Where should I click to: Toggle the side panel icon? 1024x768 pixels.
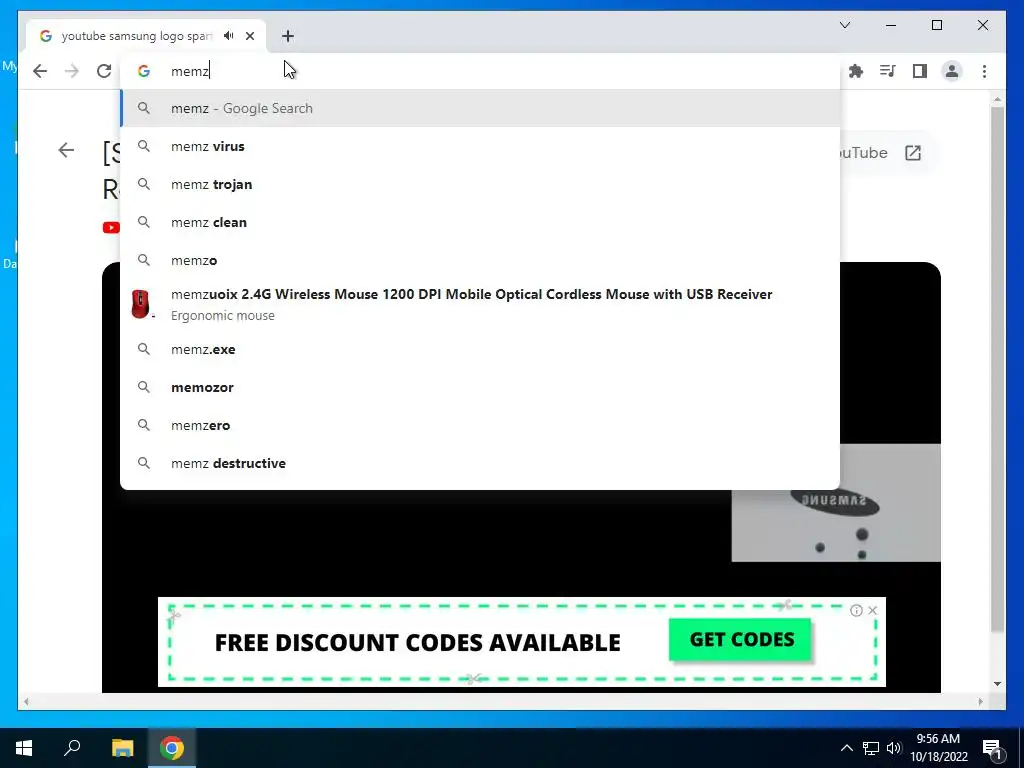(x=920, y=71)
